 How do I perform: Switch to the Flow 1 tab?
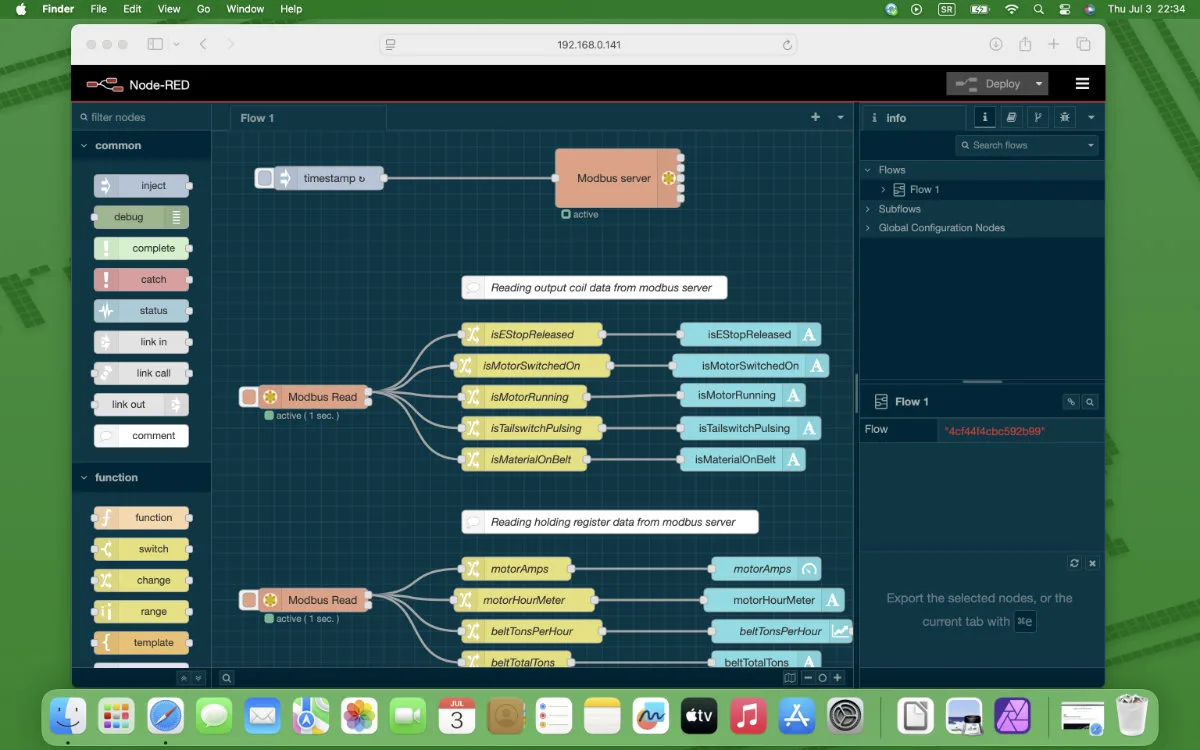[x=257, y=118]
